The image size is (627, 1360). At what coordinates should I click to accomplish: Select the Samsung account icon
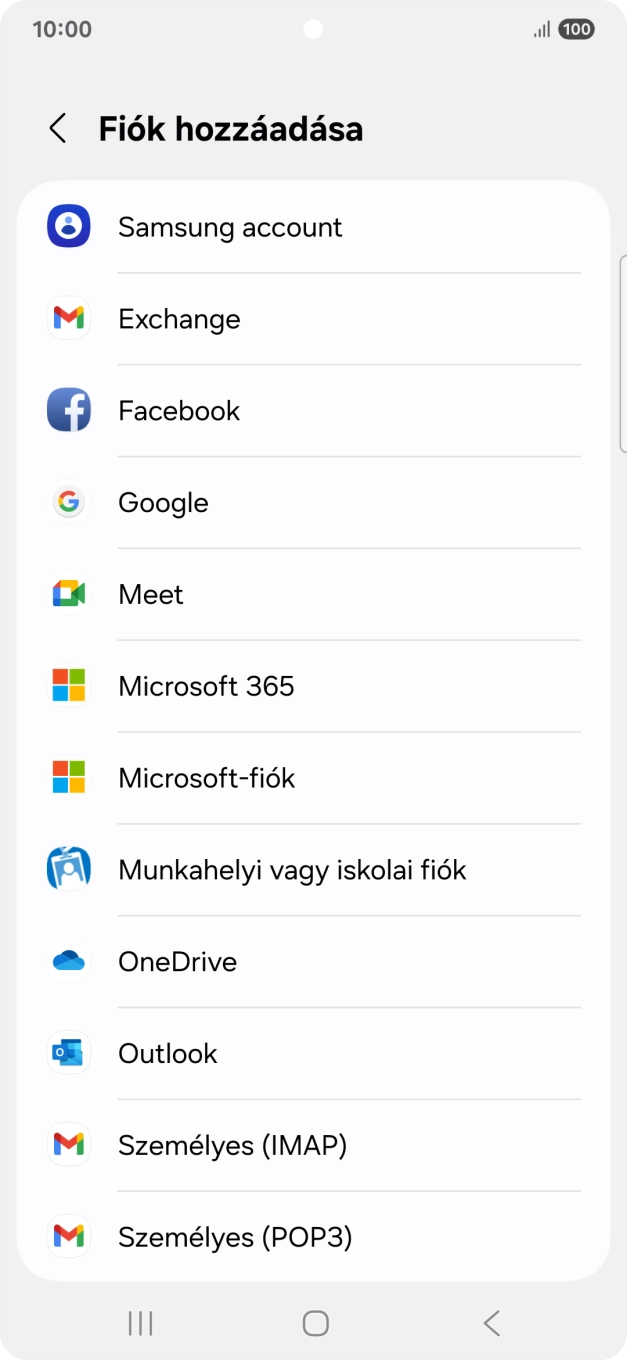coord(68,227)
